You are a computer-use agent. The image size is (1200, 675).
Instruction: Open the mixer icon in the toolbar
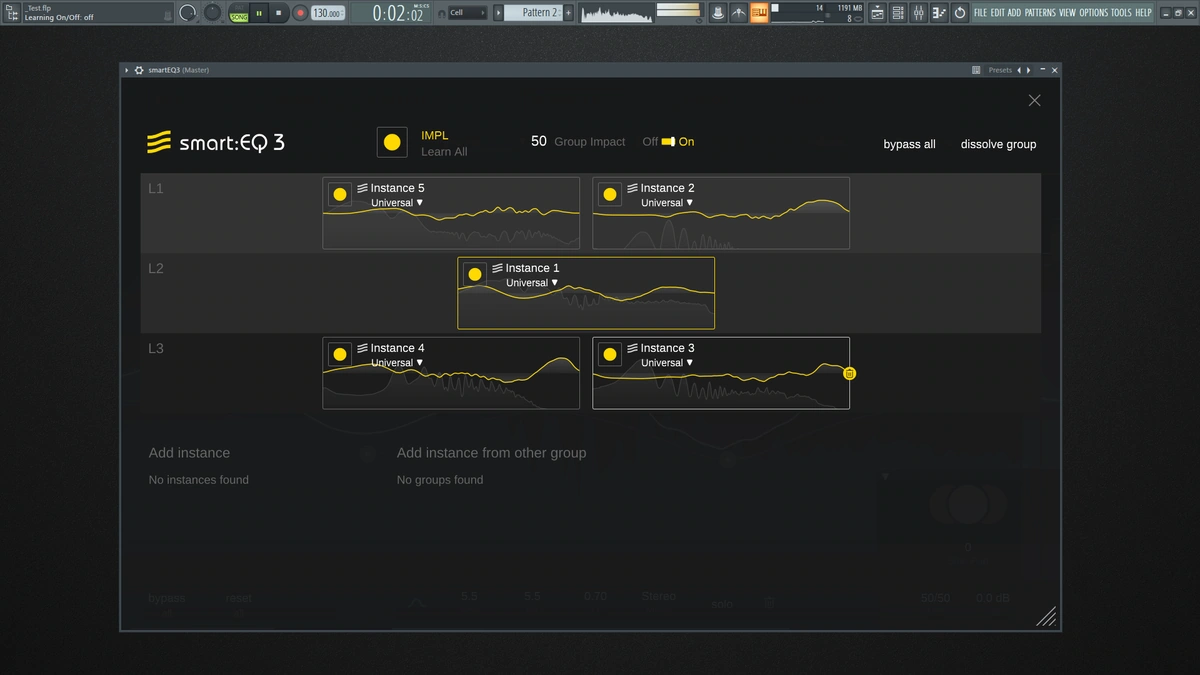click(918, 13)
